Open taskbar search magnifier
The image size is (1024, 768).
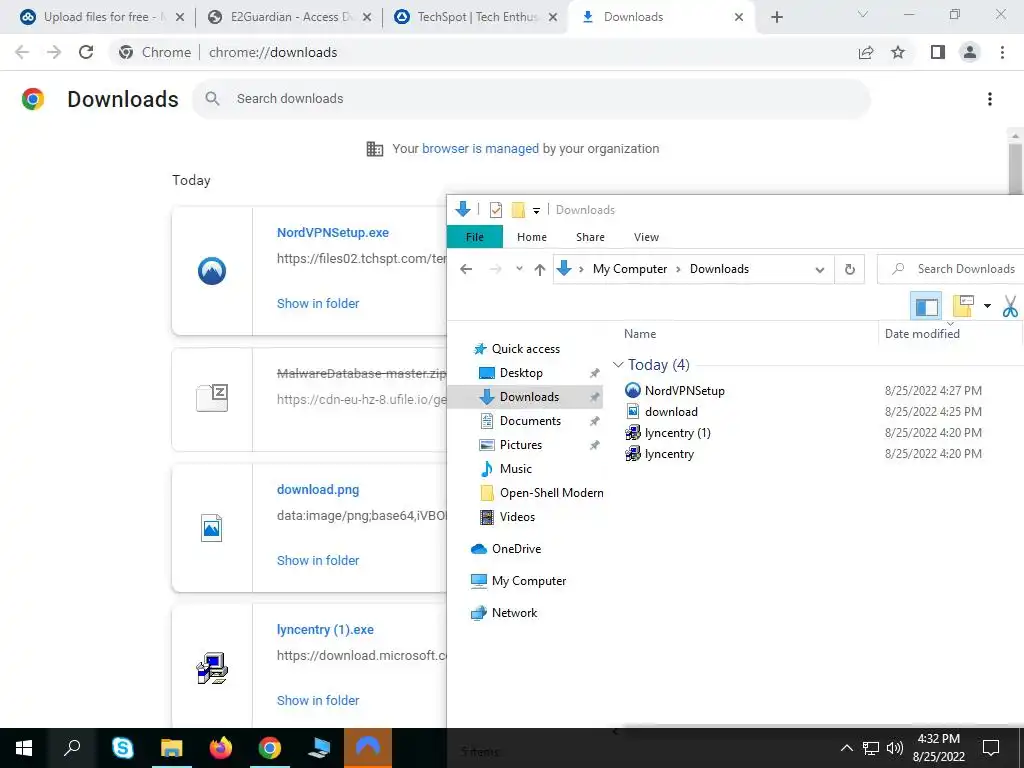point(72,748)
